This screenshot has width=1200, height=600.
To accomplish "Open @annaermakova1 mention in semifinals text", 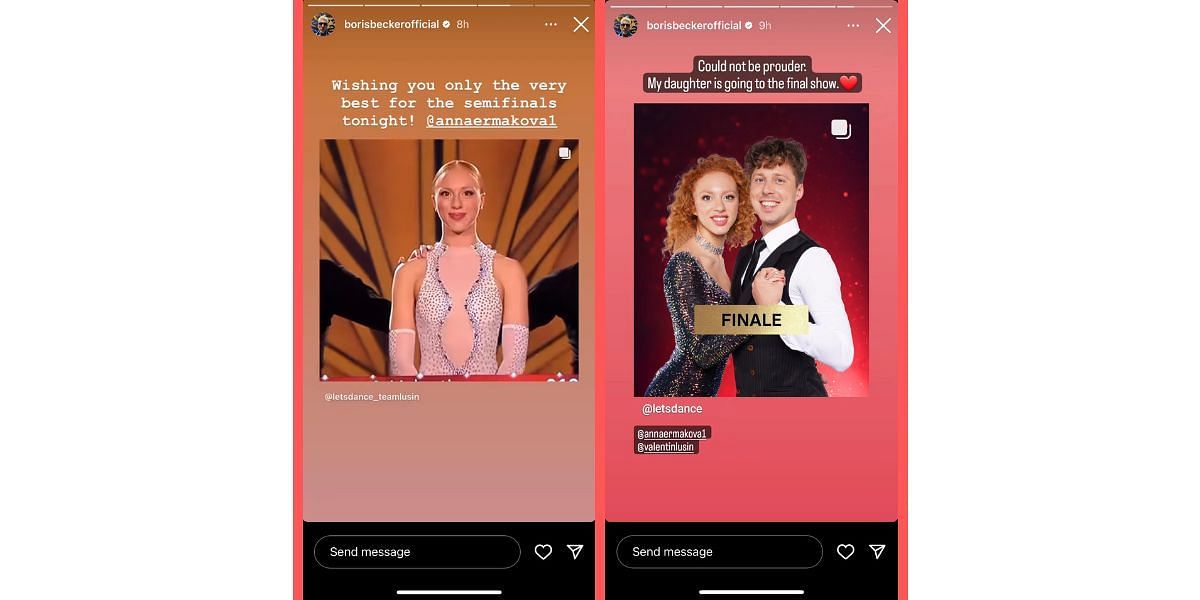I will (x=492, y=121).
